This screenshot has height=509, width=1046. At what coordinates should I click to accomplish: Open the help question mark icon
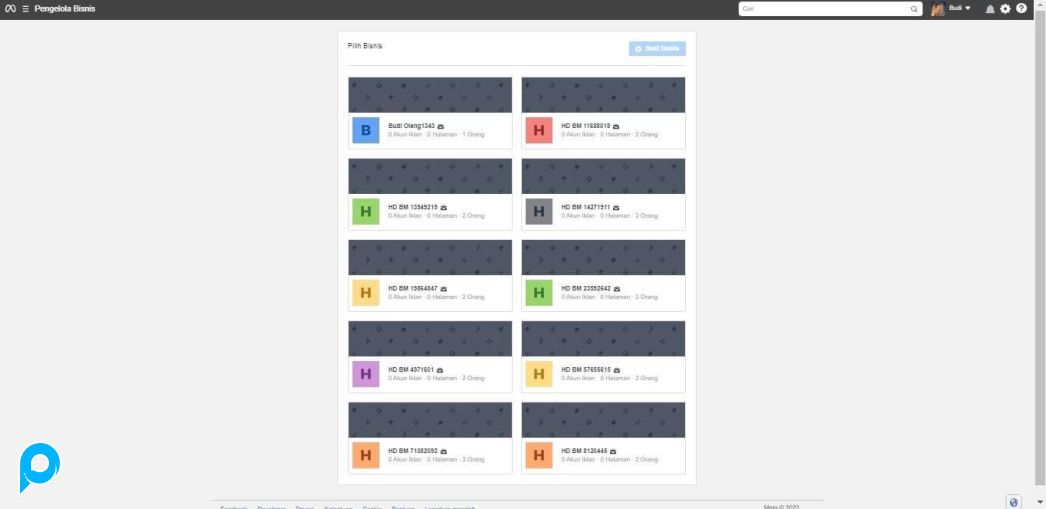click(1021, 8)
